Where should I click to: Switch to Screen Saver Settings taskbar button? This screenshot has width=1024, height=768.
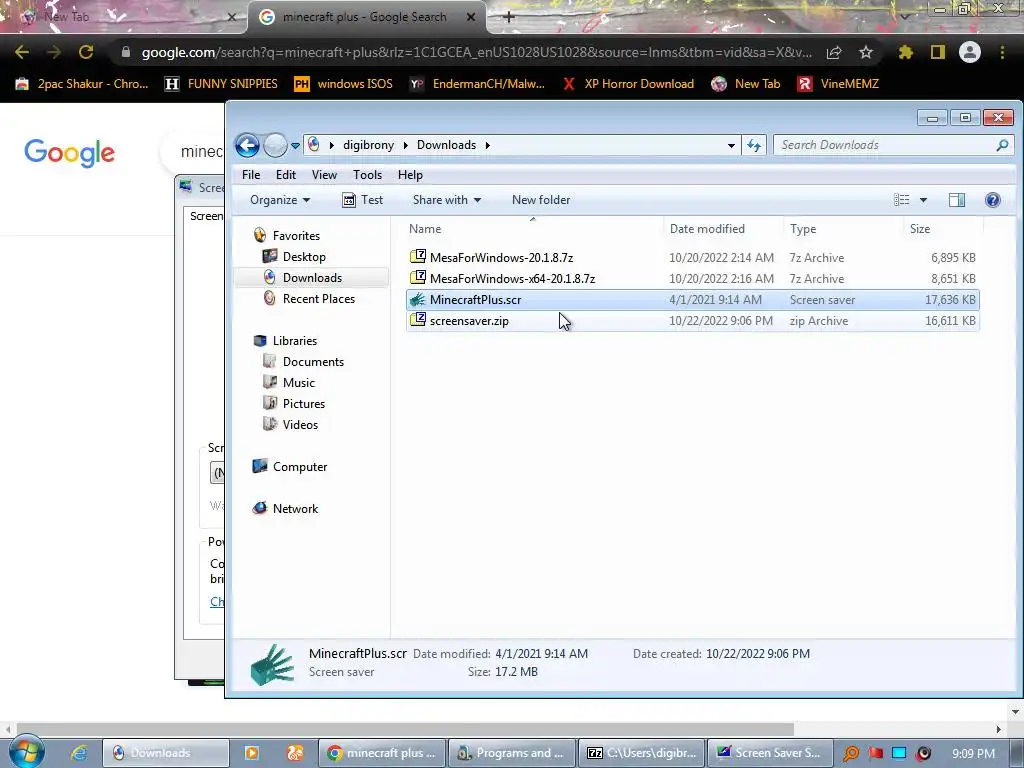click(769, 753)
